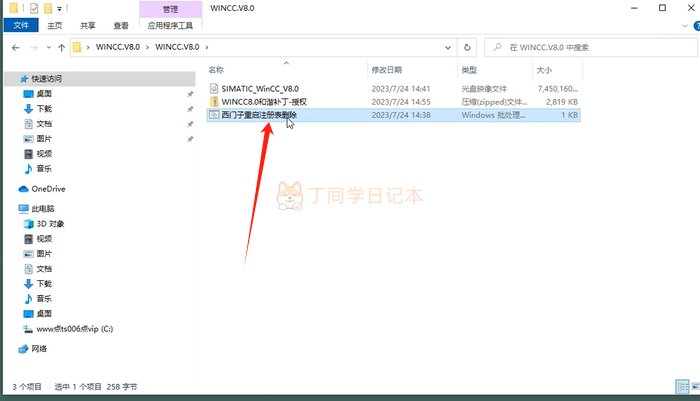Image resolution: width=700 pixels, height=401 pixels.
Task: Expand the address bar history dropdown
Action: pos(448,47)
